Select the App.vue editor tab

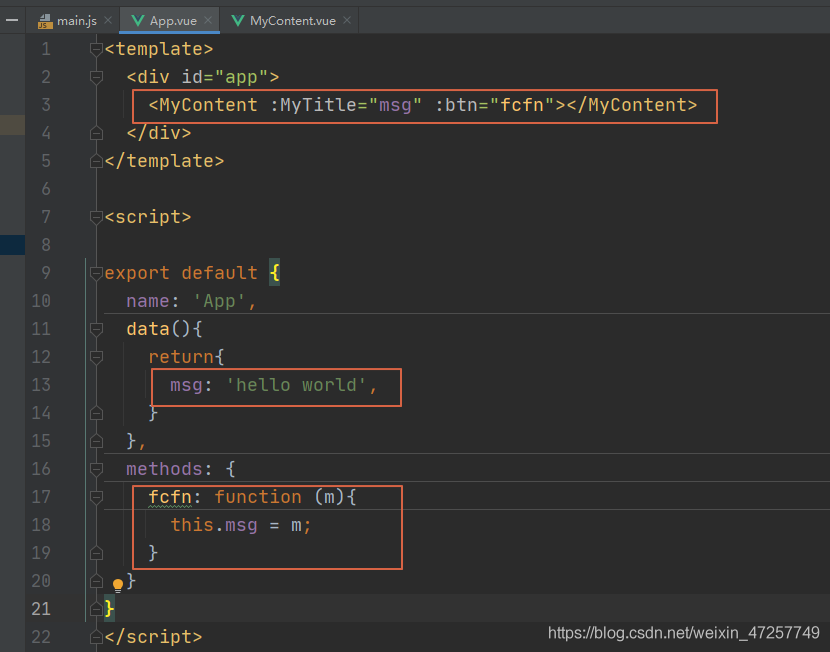click(170, 21)
